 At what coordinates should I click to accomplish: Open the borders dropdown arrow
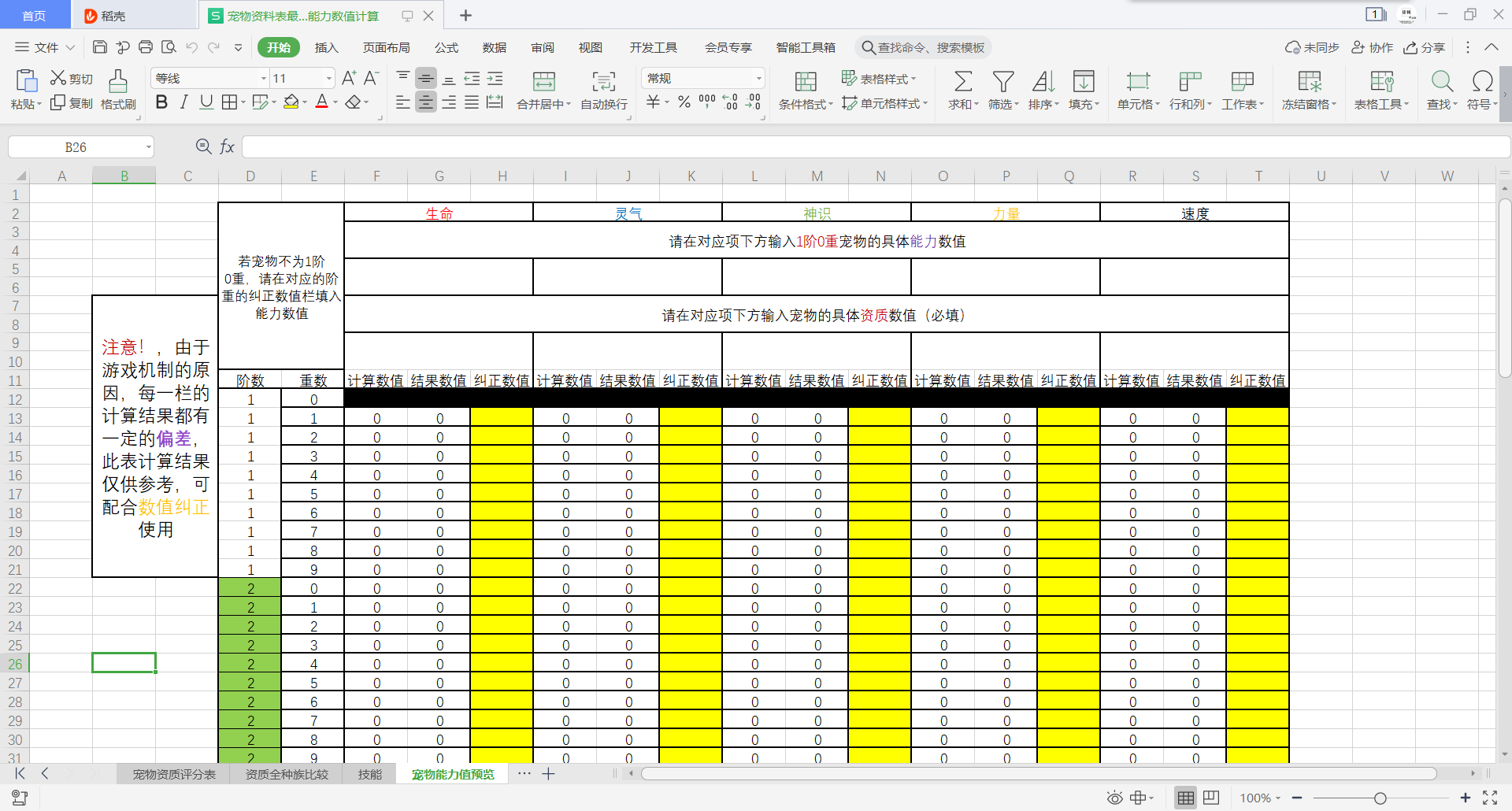[x=243, y=102]
